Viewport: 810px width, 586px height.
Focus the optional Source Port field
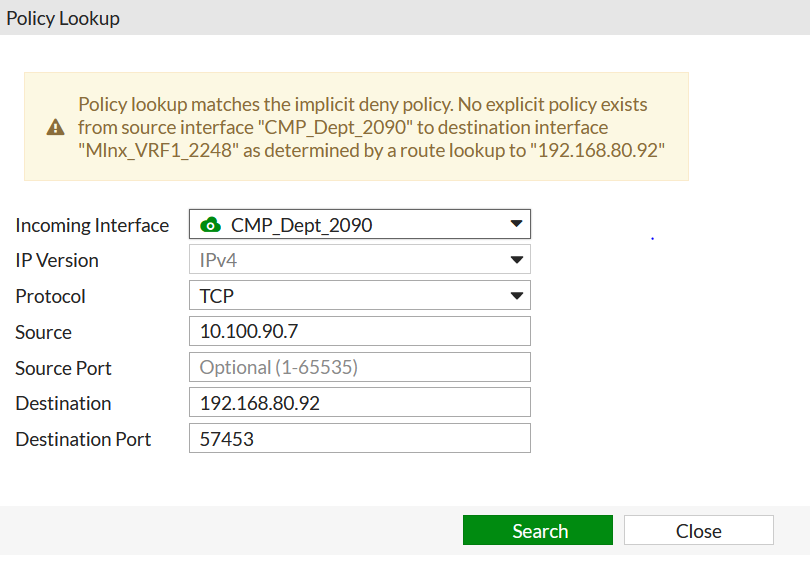(x=359, y=368)
